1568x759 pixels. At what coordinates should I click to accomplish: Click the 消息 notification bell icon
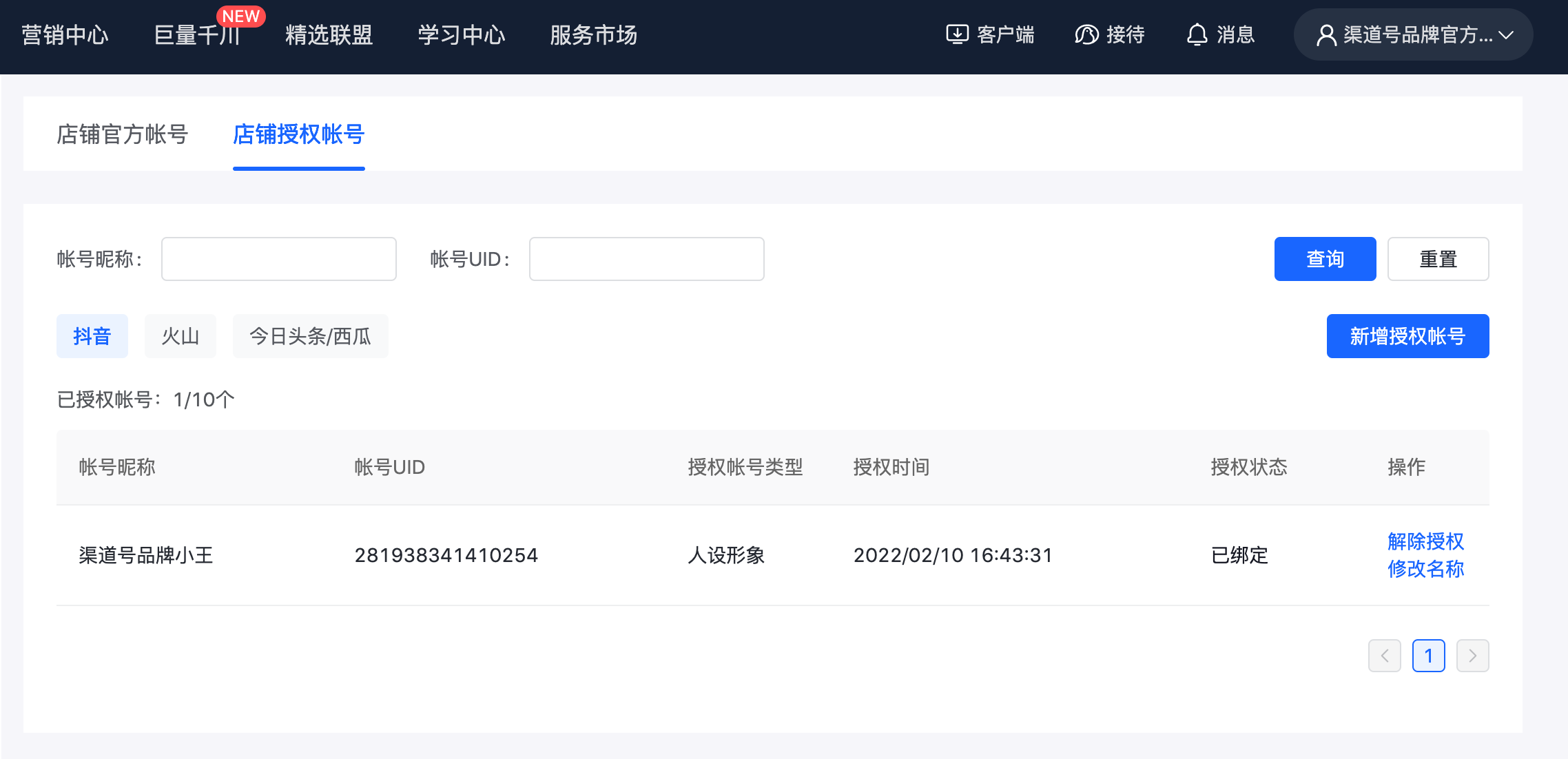point(1197,34)
